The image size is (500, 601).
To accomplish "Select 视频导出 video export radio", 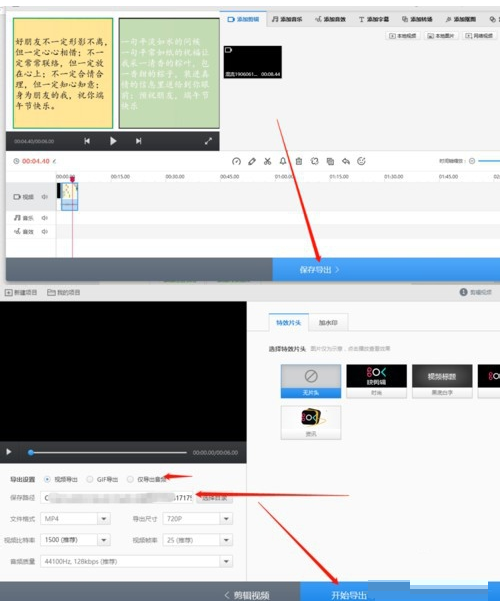I will tap(47, 479).
